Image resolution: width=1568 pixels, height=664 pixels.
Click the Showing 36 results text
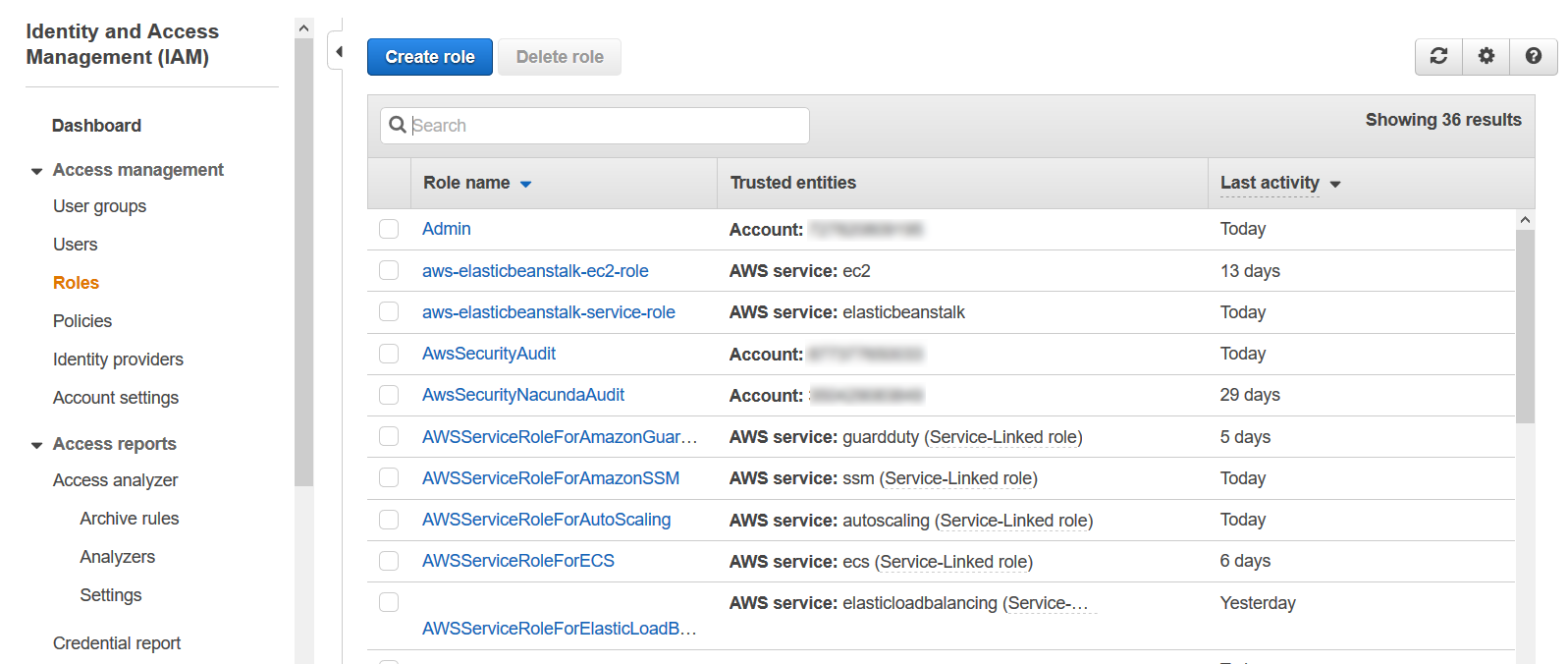(1443, 120)
